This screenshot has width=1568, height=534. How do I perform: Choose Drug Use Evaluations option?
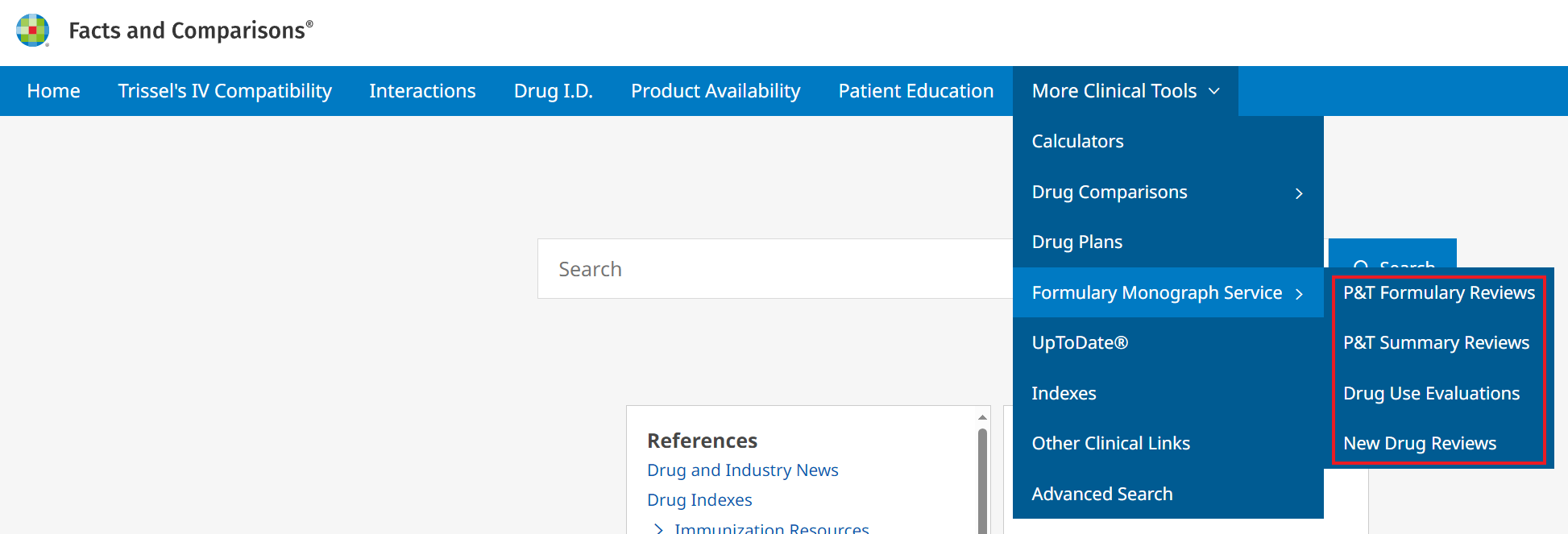point(1431,394)
